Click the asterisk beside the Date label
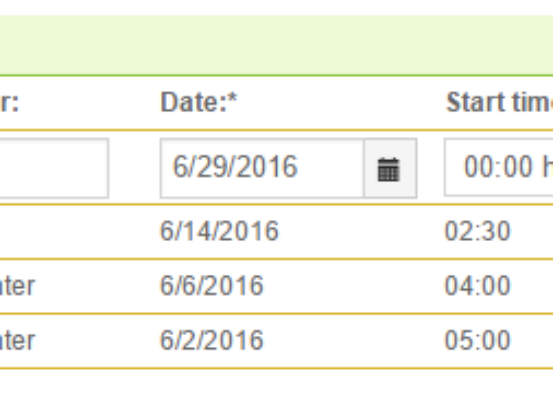553x400 pixels. coord(232,98)
